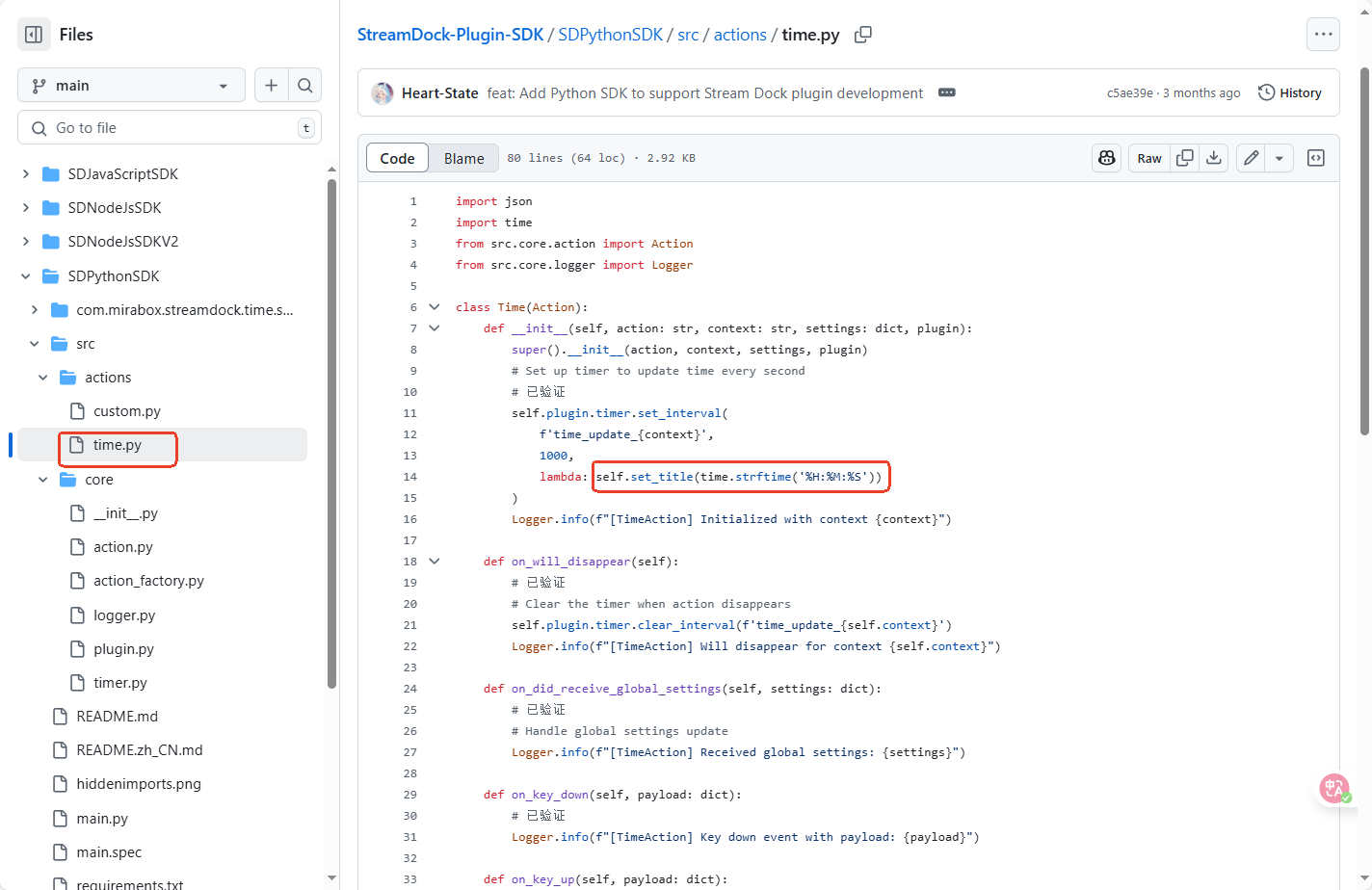Focus the Go to file input

[170, 128]
